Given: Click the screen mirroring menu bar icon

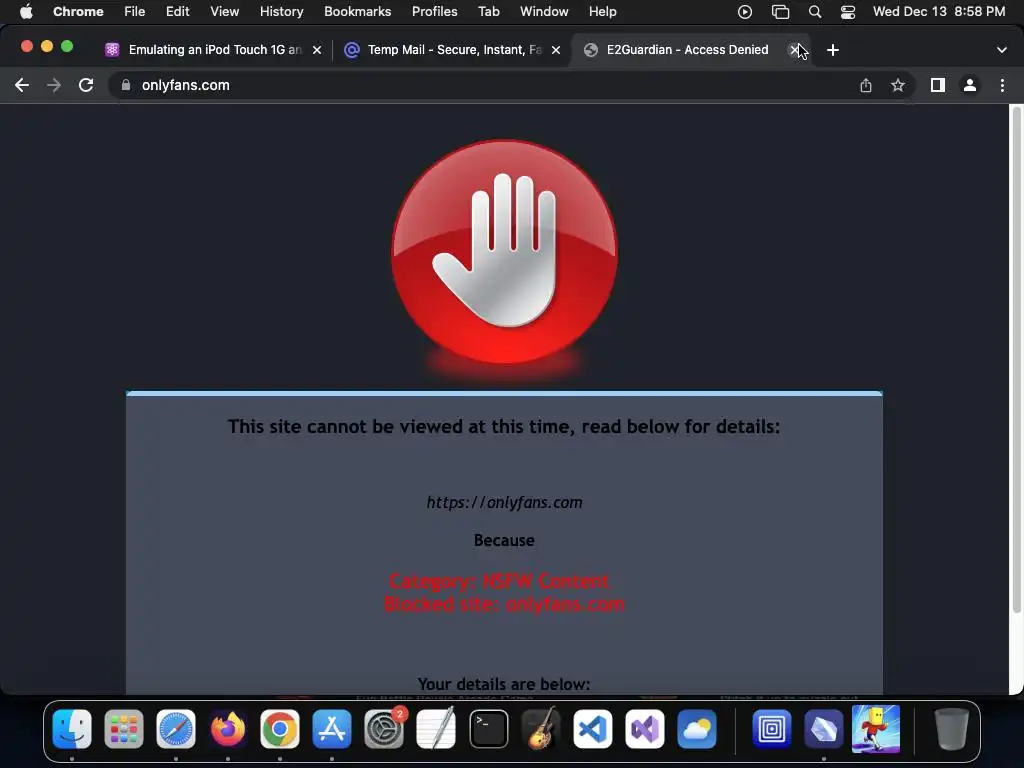Looking at the screenshot, I should pyautogui.click(x=780, y=12).
